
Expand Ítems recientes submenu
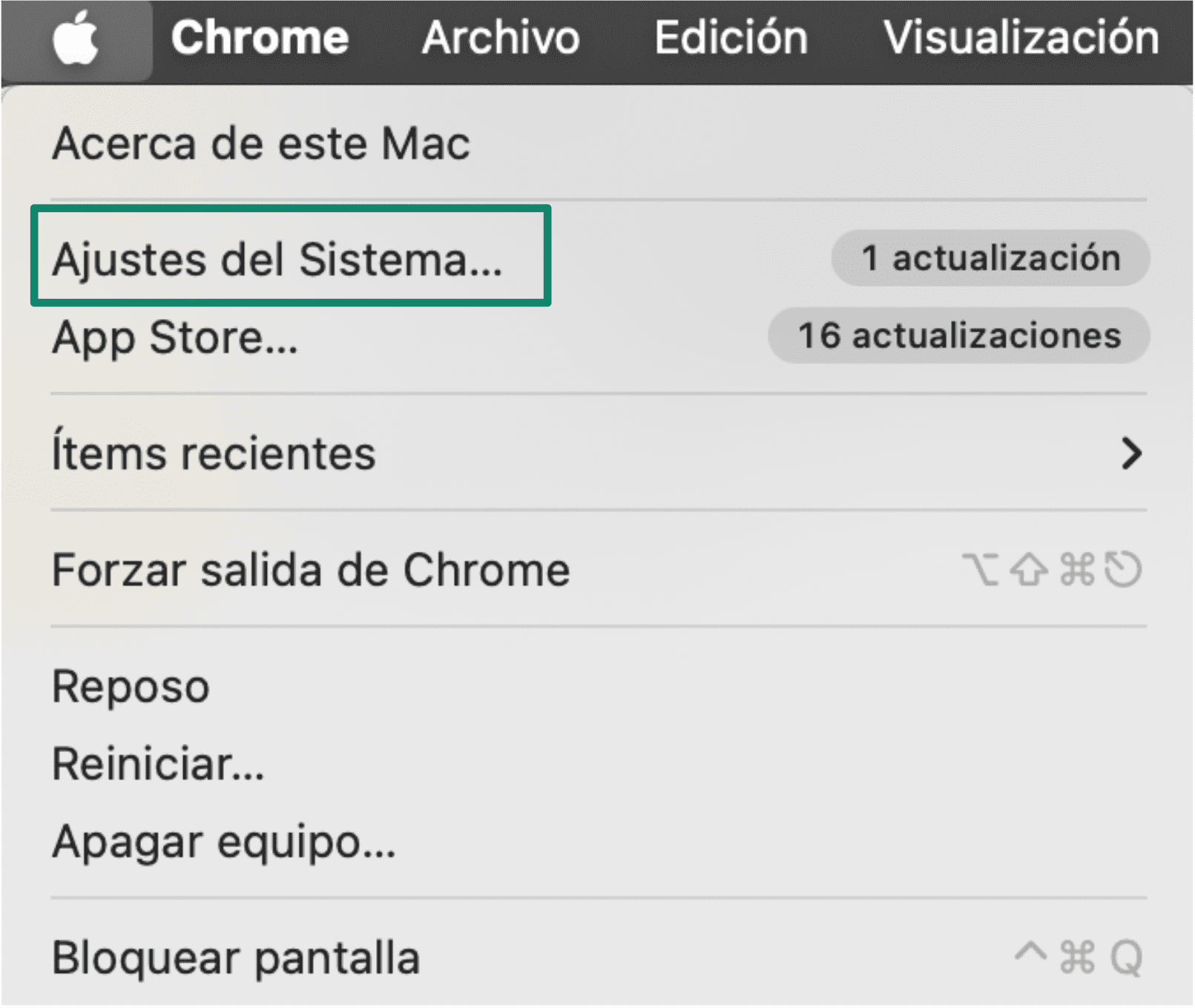(214, 454)
